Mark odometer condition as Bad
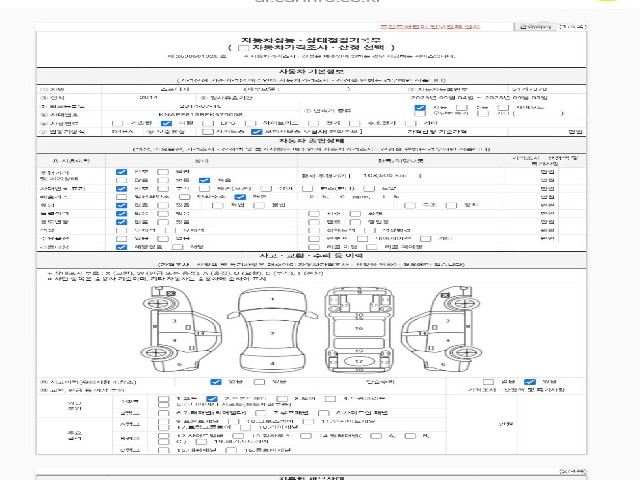This screenshot has width=640, height=480. pos(163,172)
